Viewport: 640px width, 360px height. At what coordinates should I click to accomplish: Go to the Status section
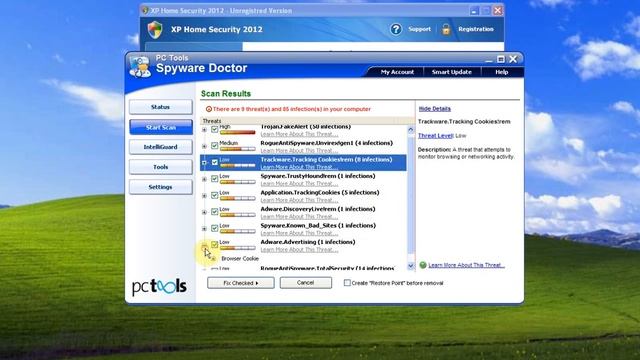(x=161, y=107)
